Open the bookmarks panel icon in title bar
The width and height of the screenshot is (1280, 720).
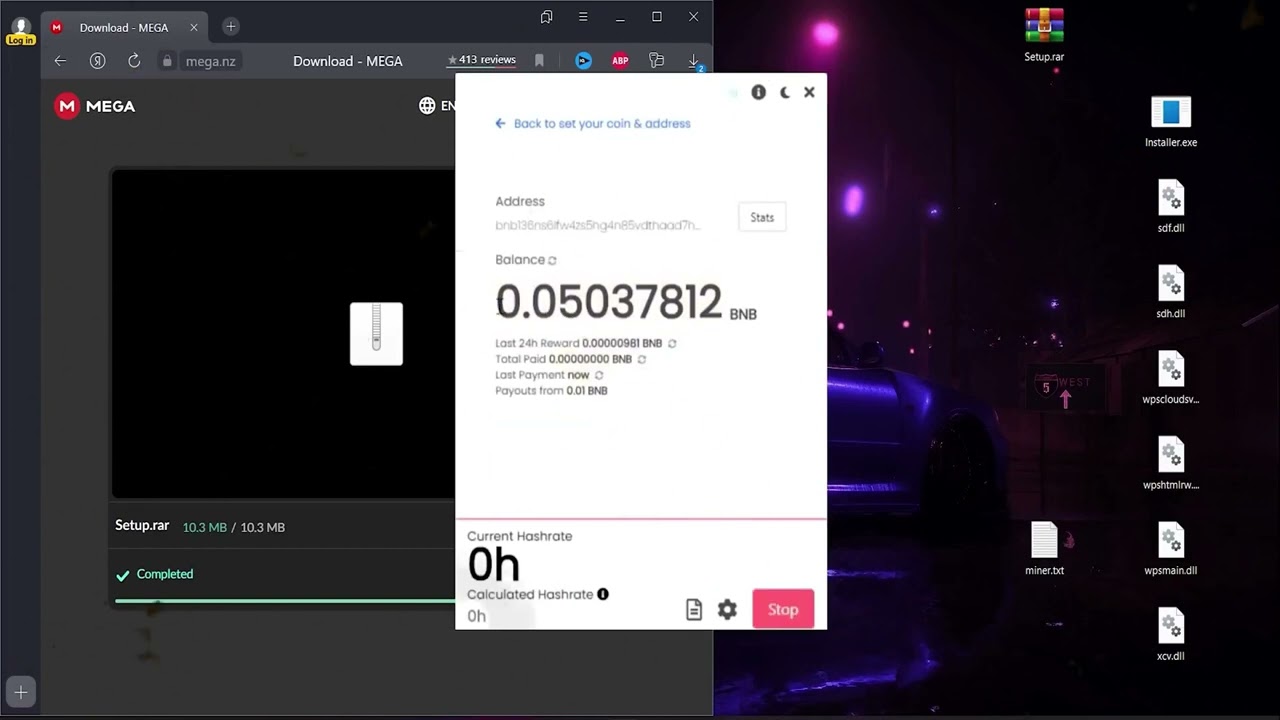(546, 17)
